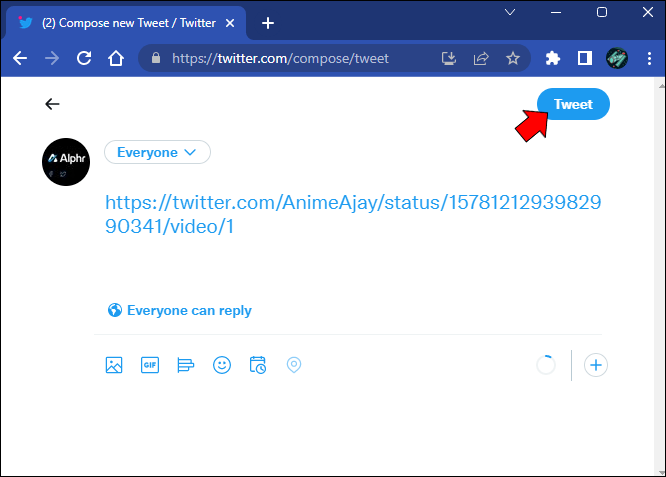Open the GIF picker icon
This screenshot has height=477, width=666.
tap(150, 365)
